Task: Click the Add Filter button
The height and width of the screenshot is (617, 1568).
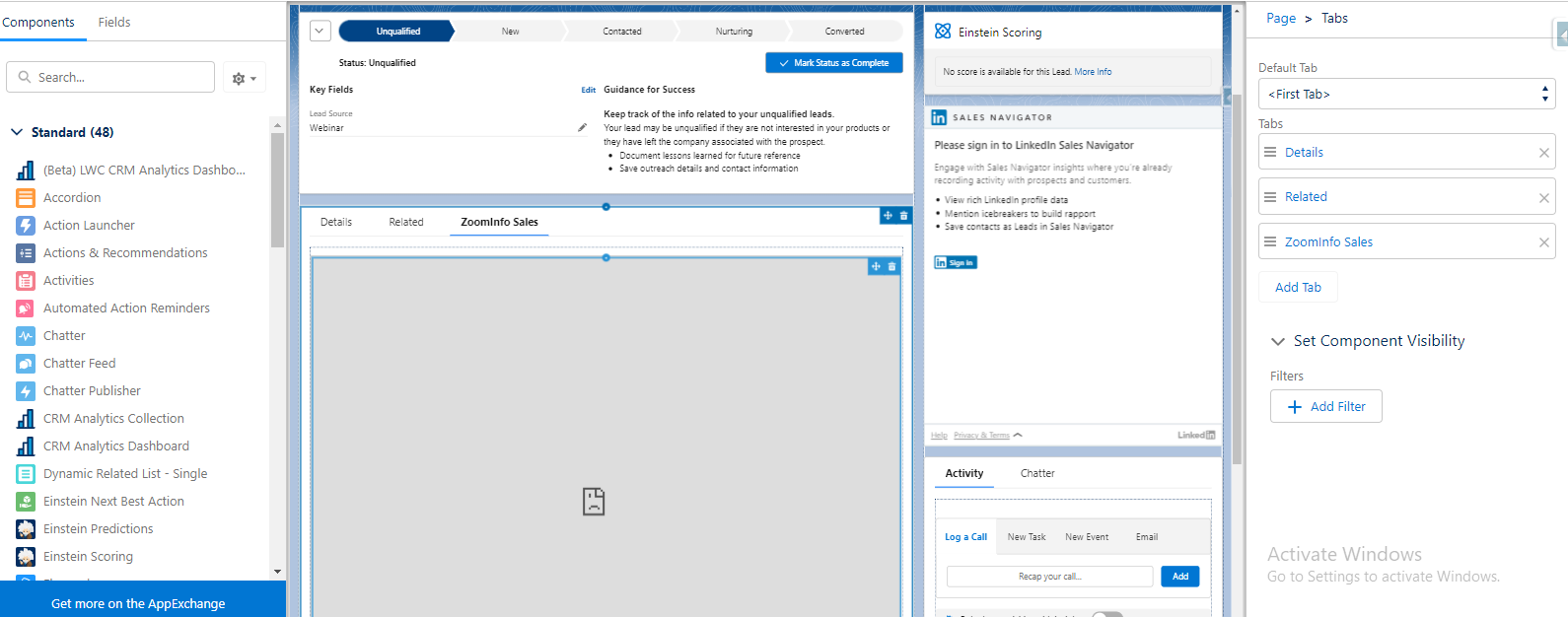Action: pyautogui.click(x=1326, y=406)
